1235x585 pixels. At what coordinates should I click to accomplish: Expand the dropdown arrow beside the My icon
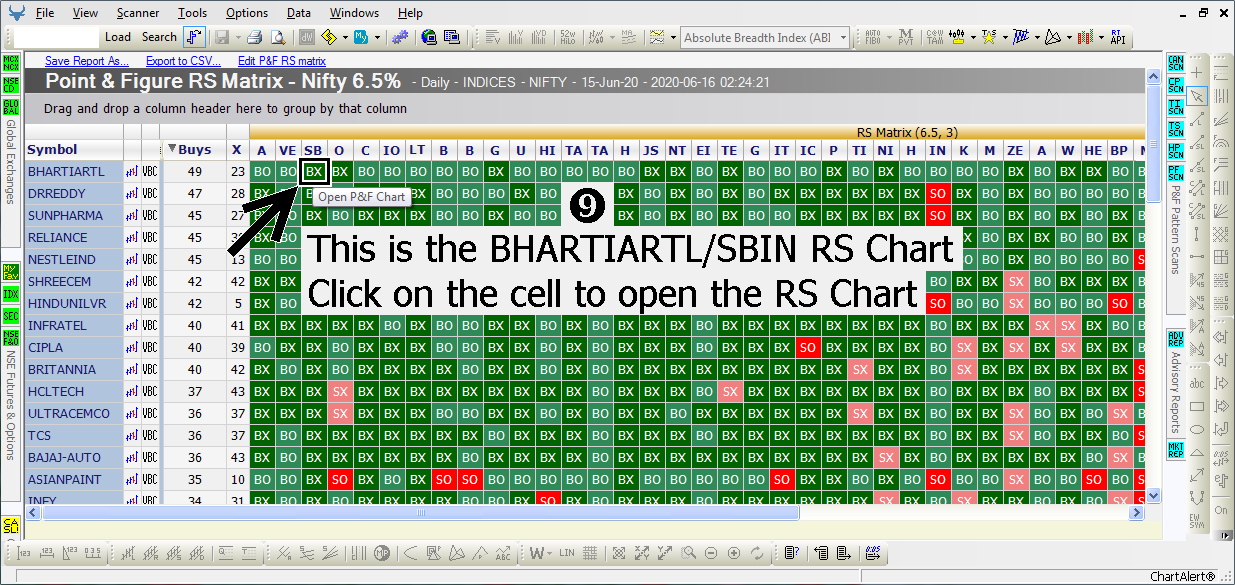[x=376, y=37]
